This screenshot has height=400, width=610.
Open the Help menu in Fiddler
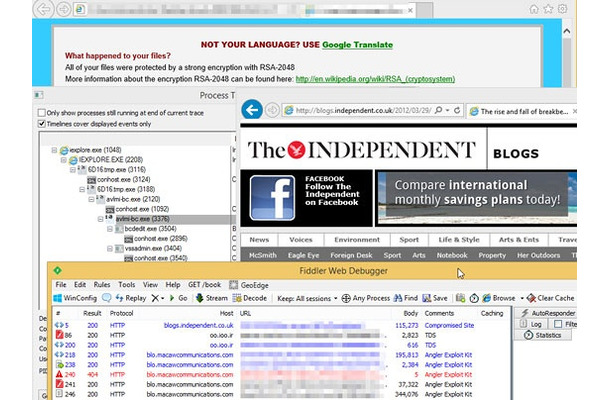click(173, 285)
